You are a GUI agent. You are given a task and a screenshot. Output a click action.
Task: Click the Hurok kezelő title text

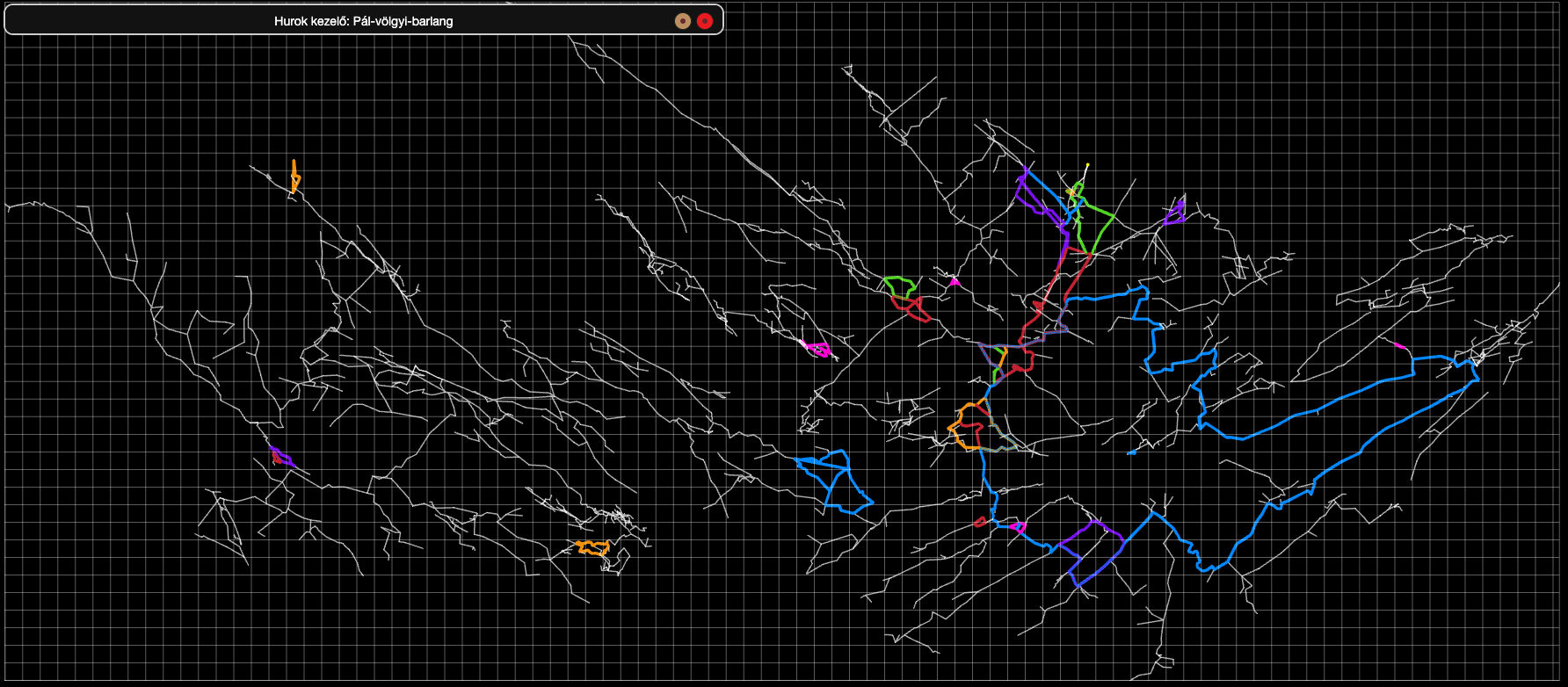[x=363, y=21]
